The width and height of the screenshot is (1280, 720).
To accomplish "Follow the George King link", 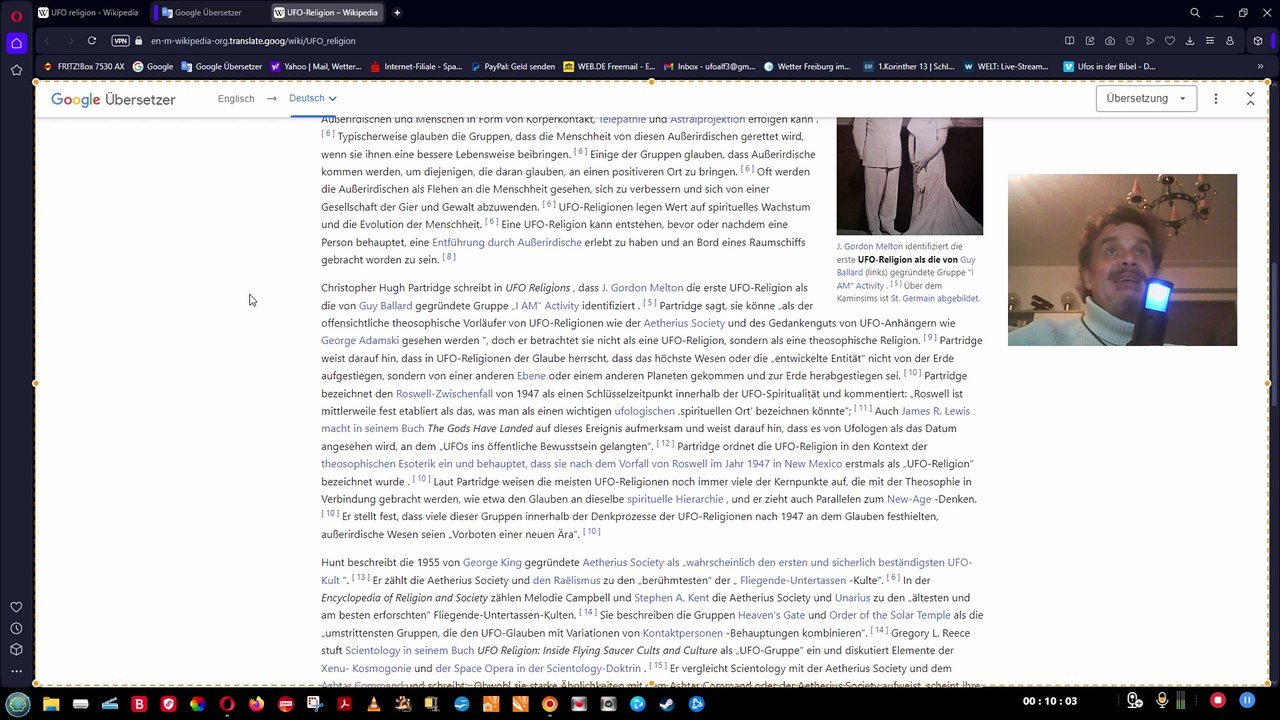I will pyautogui.click(x=492, y=562).
